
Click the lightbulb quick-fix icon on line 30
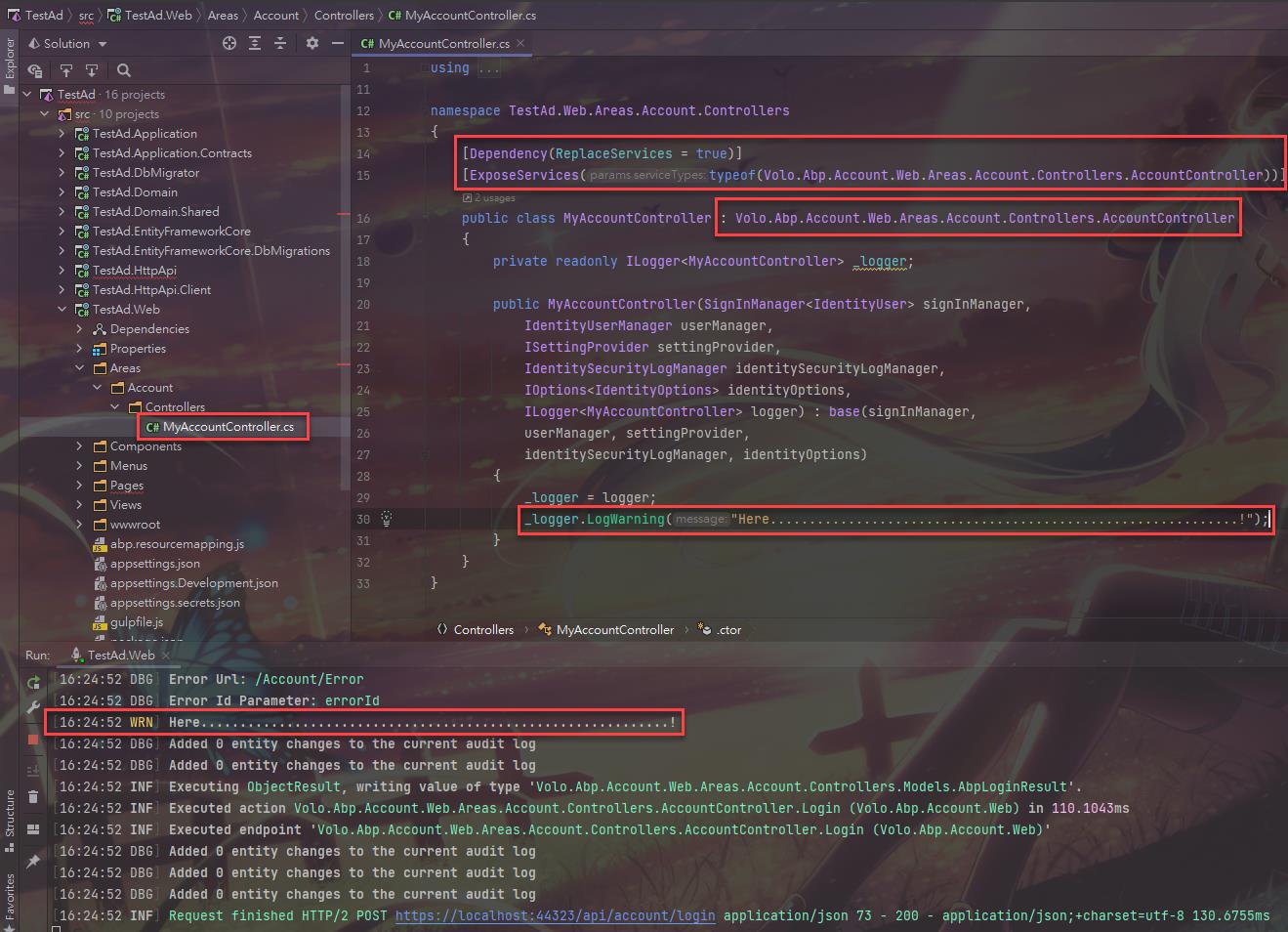click(387, 519)
